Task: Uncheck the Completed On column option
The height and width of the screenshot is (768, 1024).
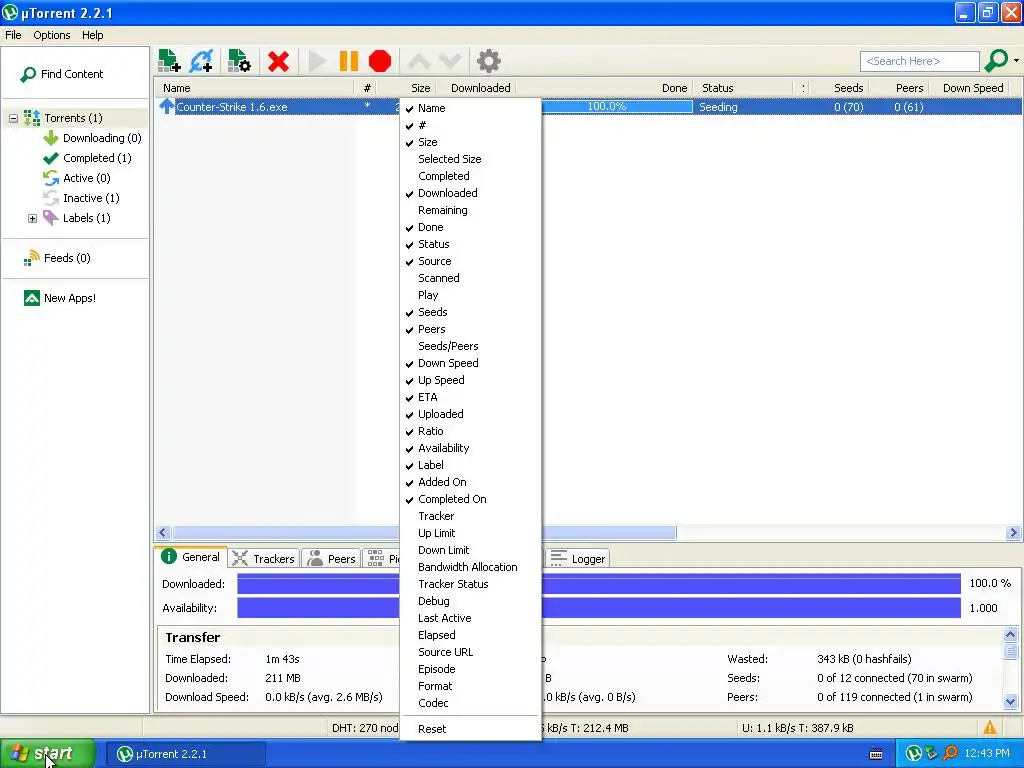Action: coord(470,499)
